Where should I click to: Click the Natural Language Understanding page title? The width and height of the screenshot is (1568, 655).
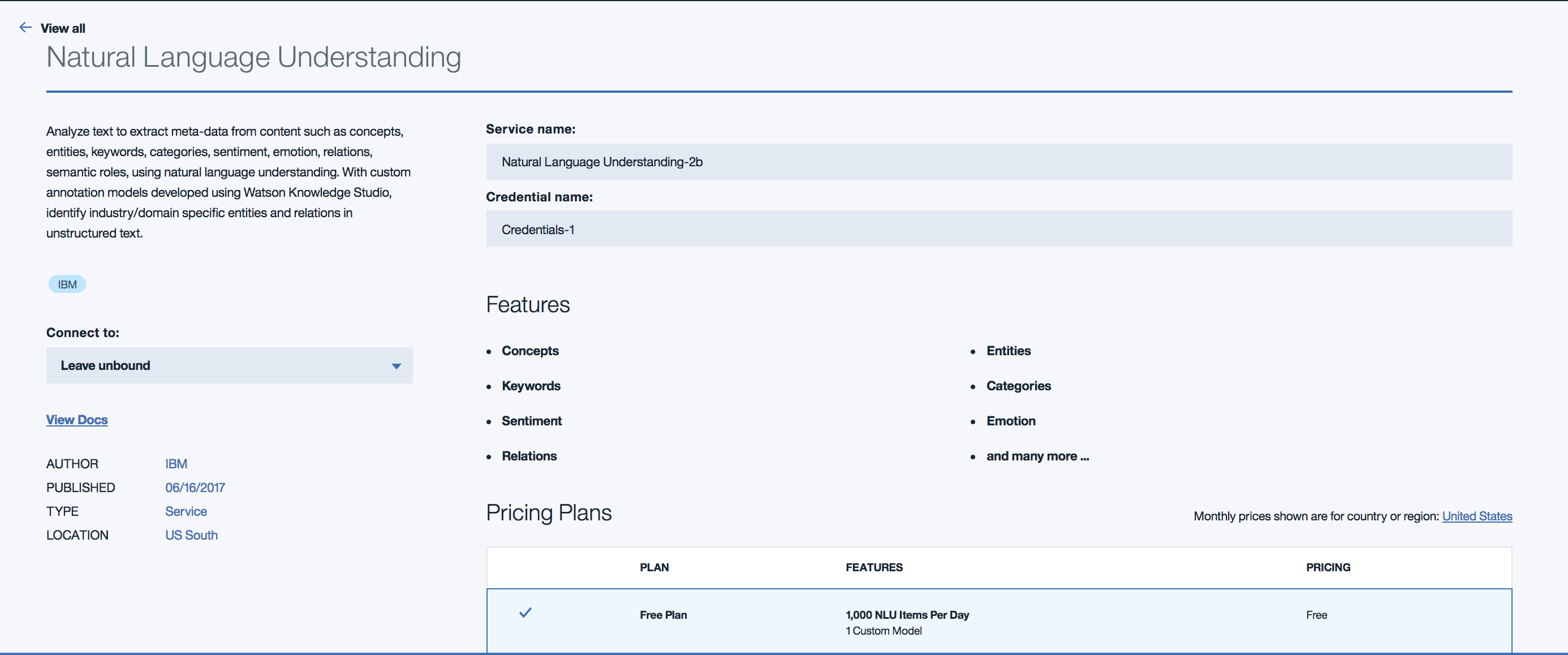pos(254,57)
